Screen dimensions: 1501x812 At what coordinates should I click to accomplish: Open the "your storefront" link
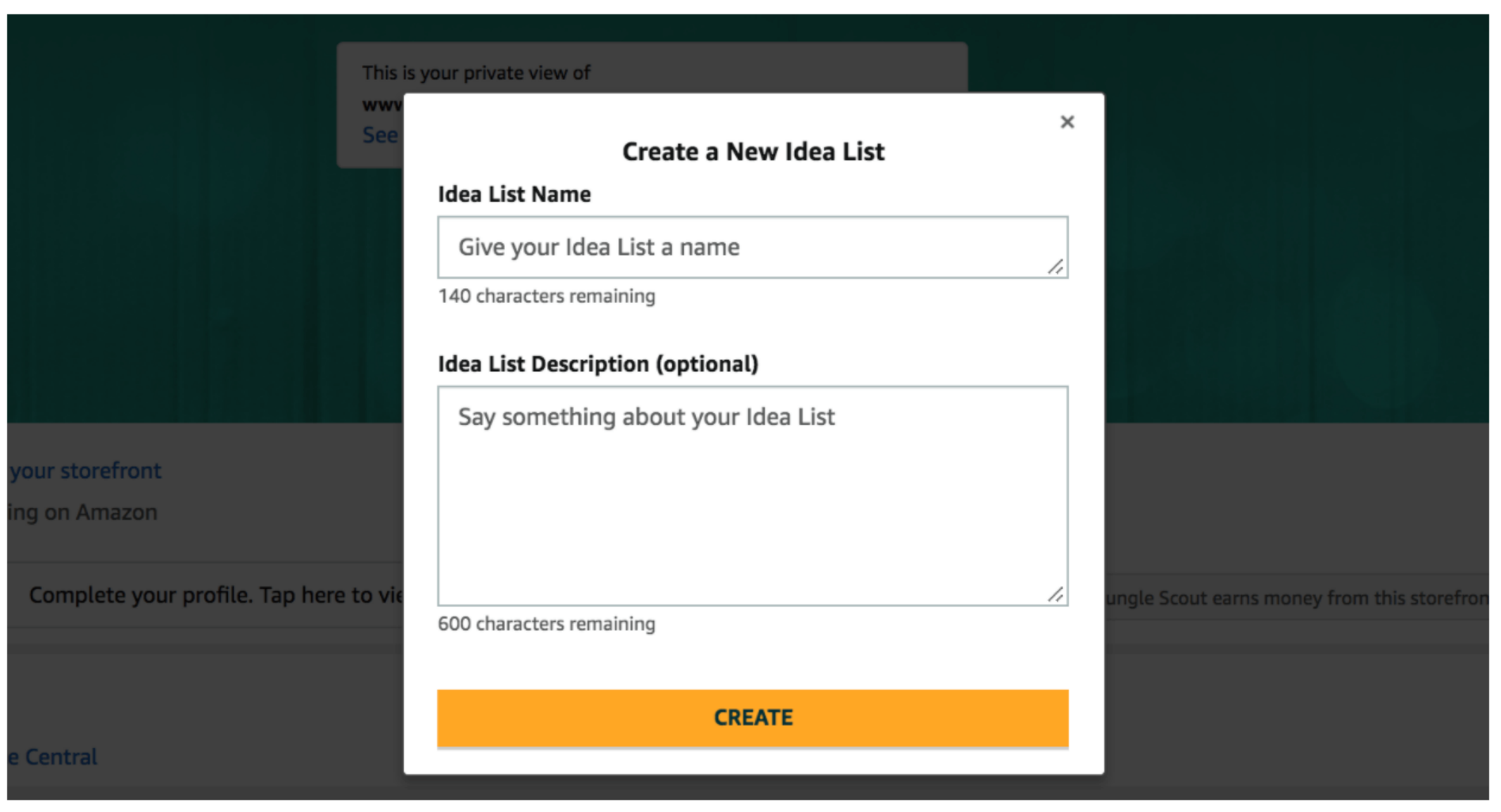[86, 471]
